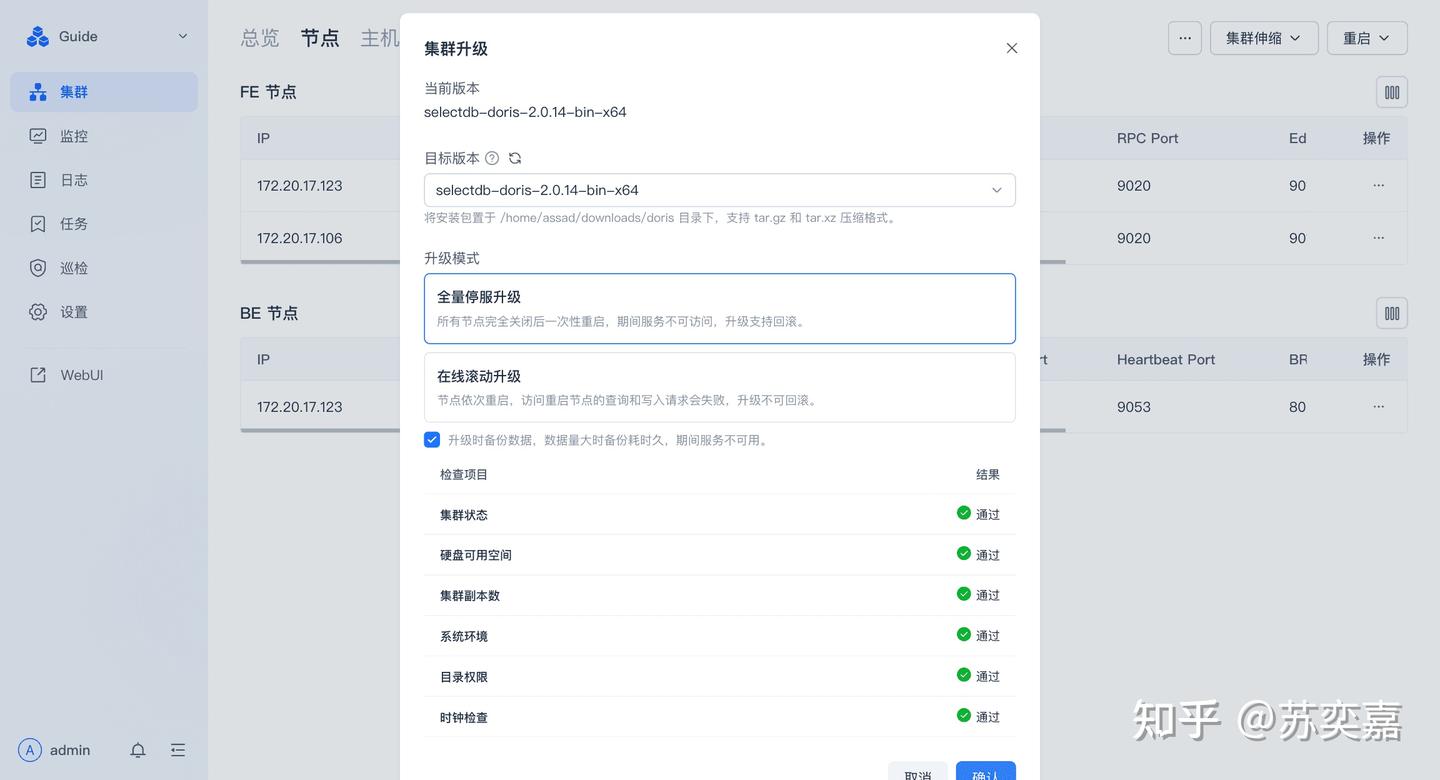Viewport: 1440px width, 780px height.
Task: Uncheck the 升级时备份数据 checkbox
Action: pyautogui.click(x=432, y=440)
